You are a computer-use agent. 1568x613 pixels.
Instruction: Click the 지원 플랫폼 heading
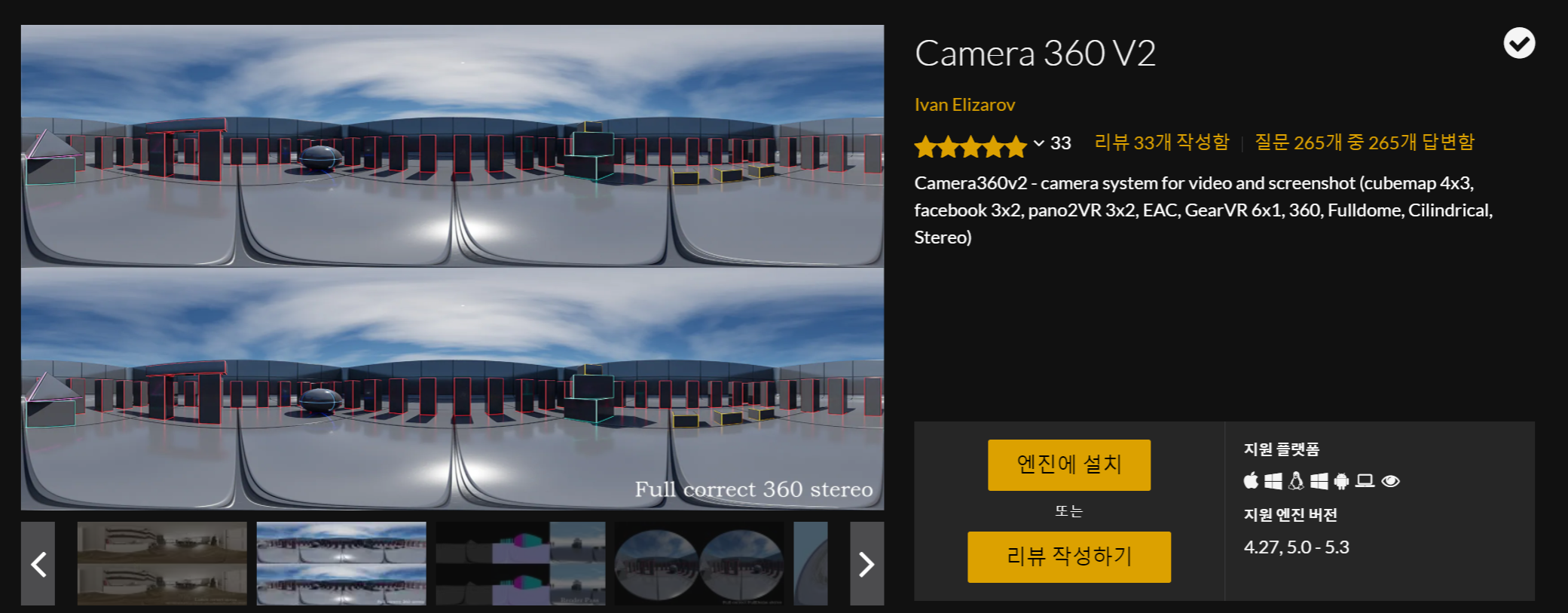pyautogui.click(x=1281, y=449)
